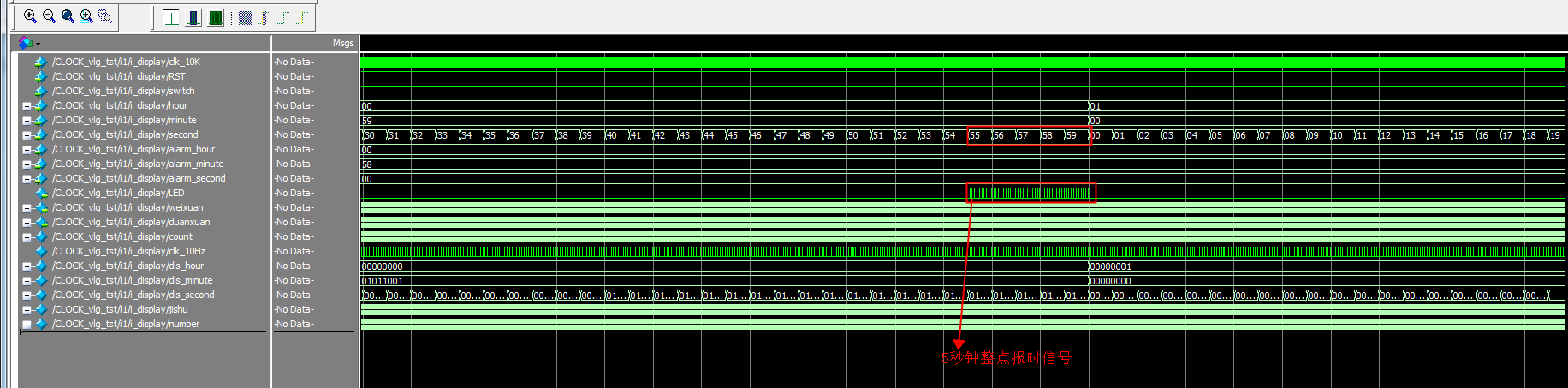Click the bus icon beside duanxuan
Screen dimensions: 1568x388
[x=40, y=222]
